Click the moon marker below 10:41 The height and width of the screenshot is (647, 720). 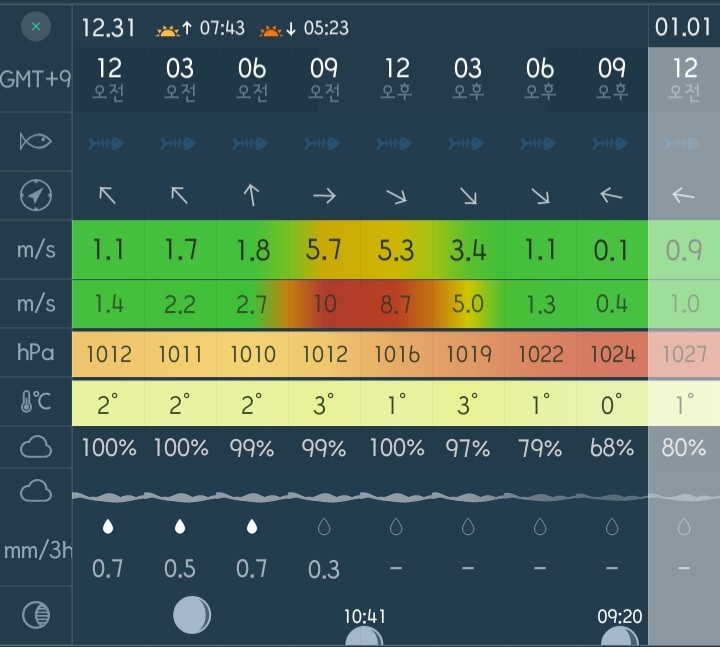(364, 636)
